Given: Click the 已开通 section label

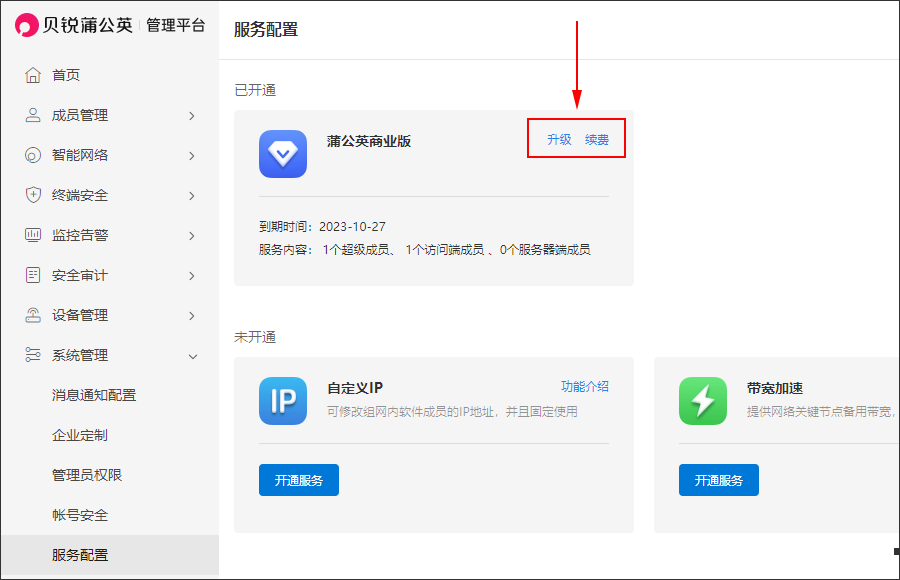Looking at the screenshot, I should [255, 90].
